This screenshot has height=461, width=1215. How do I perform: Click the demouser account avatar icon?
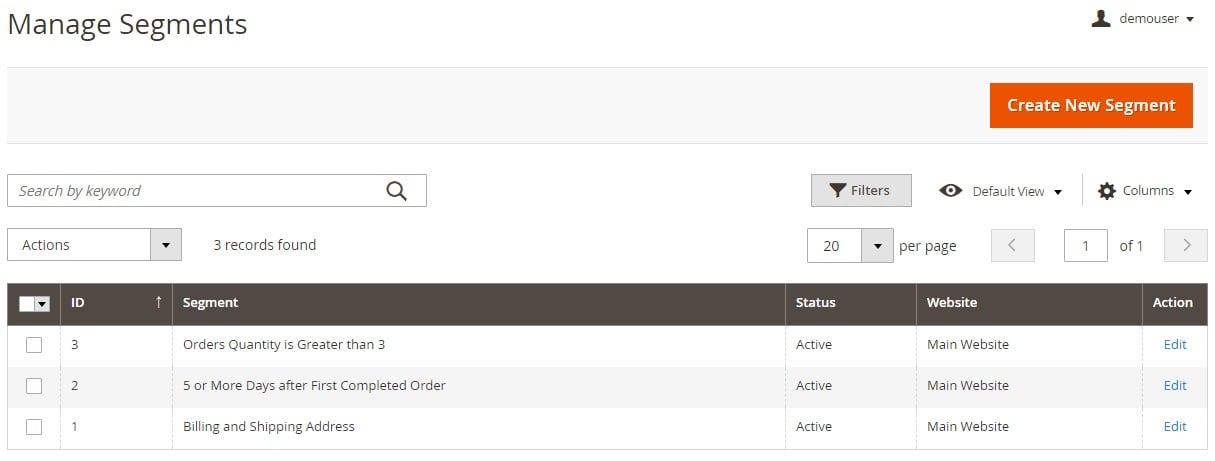pyautogui.click(x=1101, y=18)
